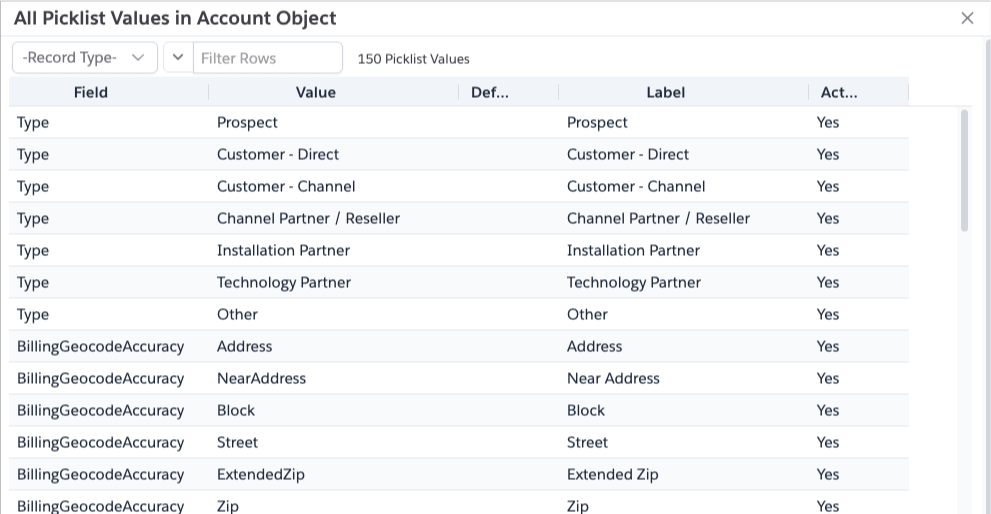Open the Record Type dropdown
Image resolution: width=991 pixels, height=514 pixels.
84,58
